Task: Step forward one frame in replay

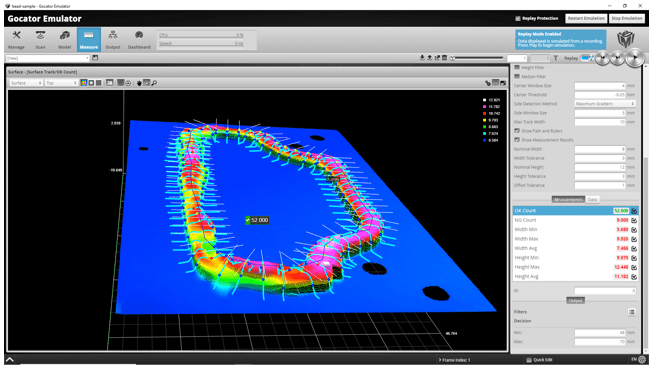Action: click(618, 58)
